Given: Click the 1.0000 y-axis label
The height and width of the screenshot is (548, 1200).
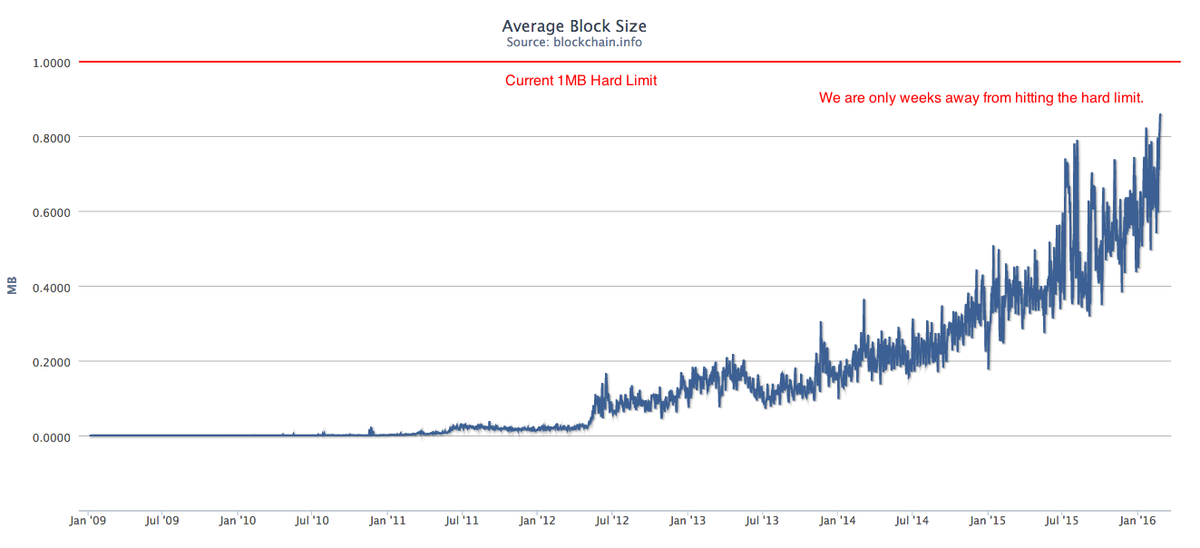Looking at the screenshot, I should (51, 62).
